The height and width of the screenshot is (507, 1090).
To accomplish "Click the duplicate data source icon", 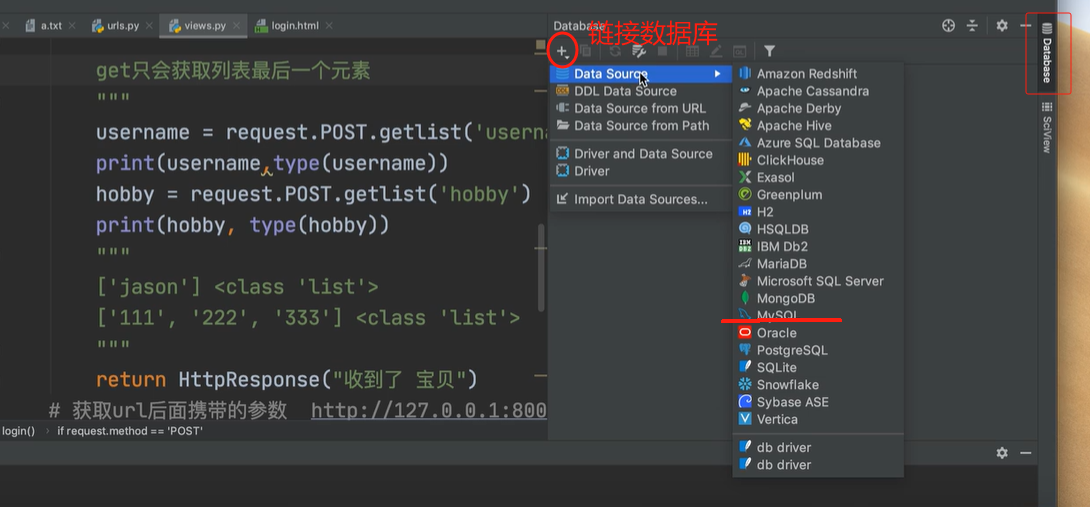I will click(x=586, y=51).
